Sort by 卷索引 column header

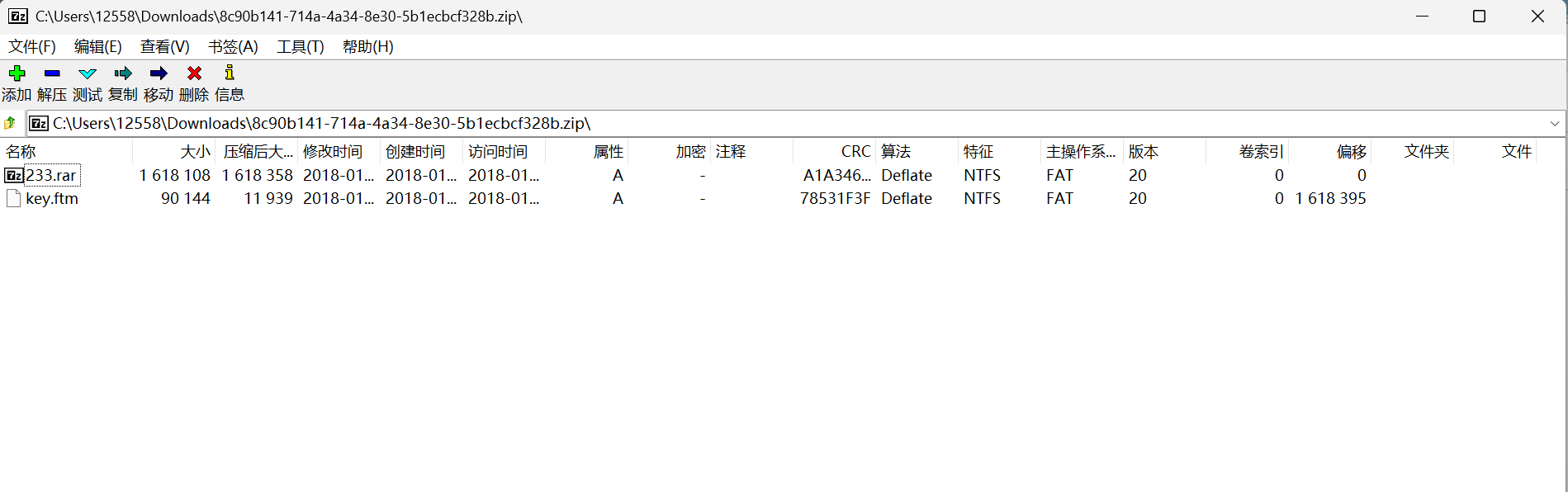pyautogui.click(x=1248, y=152)
